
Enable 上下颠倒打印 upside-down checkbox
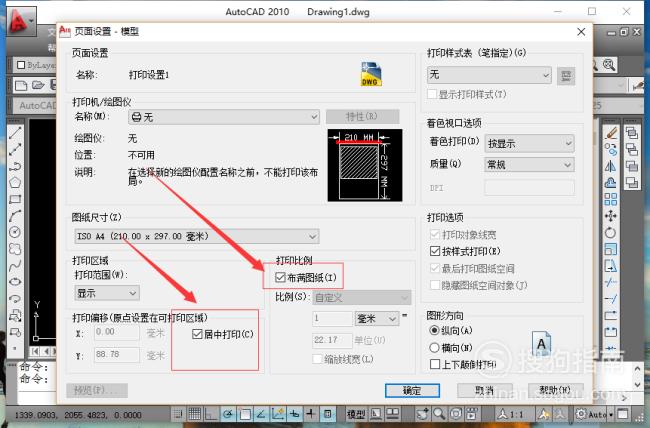(435, 364)
